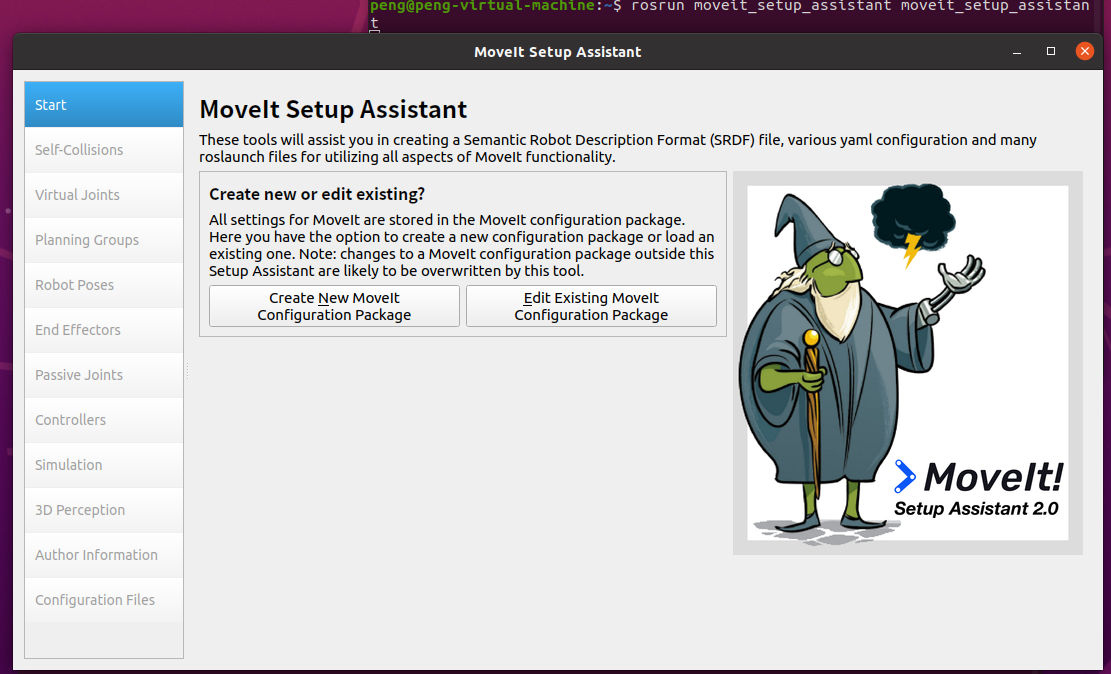The height and width of the screenshot is (674, 1111).
Task: Click the 'MoveIt Setup Assistant' page heading
Action: click(333, 110)
